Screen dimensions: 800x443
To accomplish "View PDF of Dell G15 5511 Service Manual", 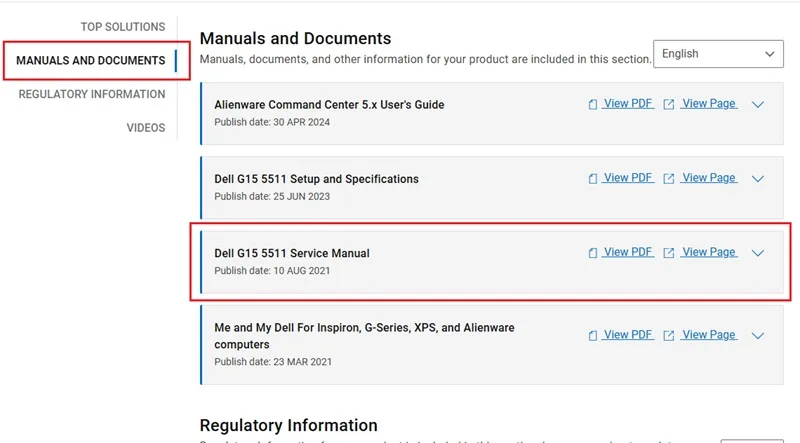I will 628,252.
